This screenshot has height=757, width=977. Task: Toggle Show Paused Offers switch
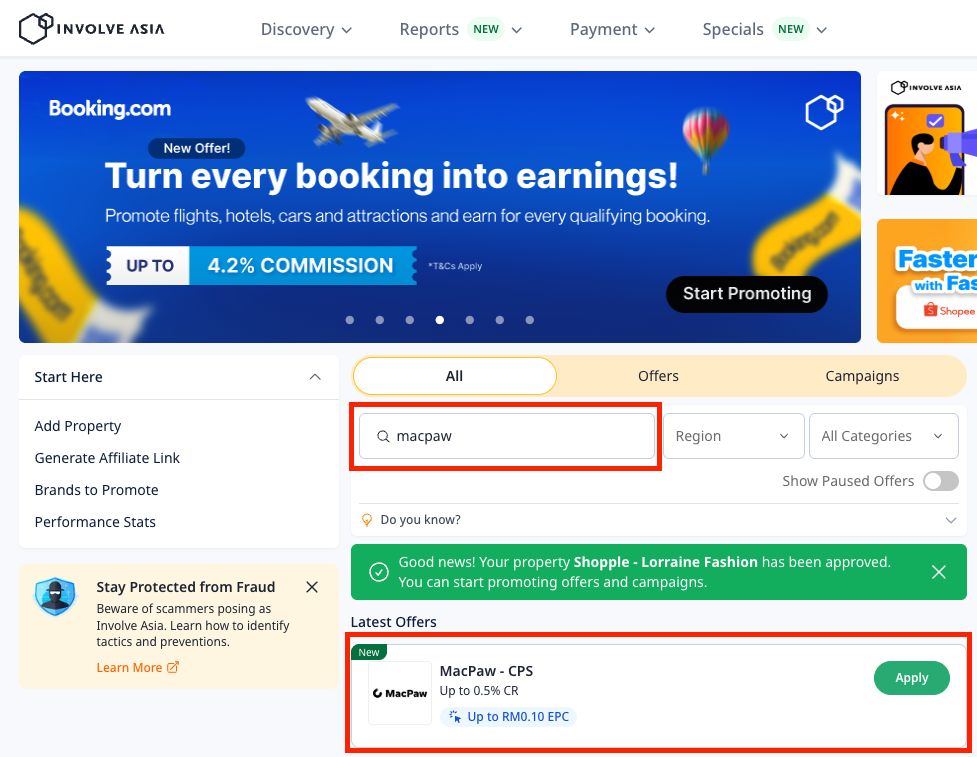[940, 481]
